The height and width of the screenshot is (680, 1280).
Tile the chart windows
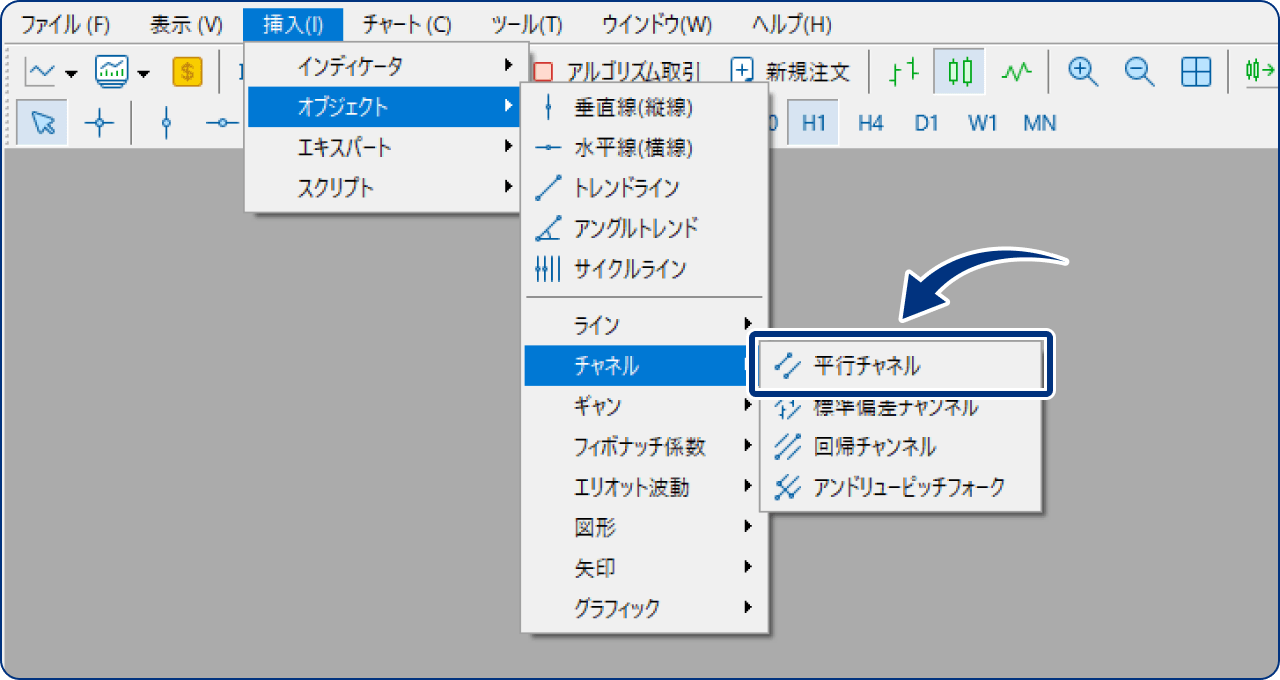(x=1196, y=72)
